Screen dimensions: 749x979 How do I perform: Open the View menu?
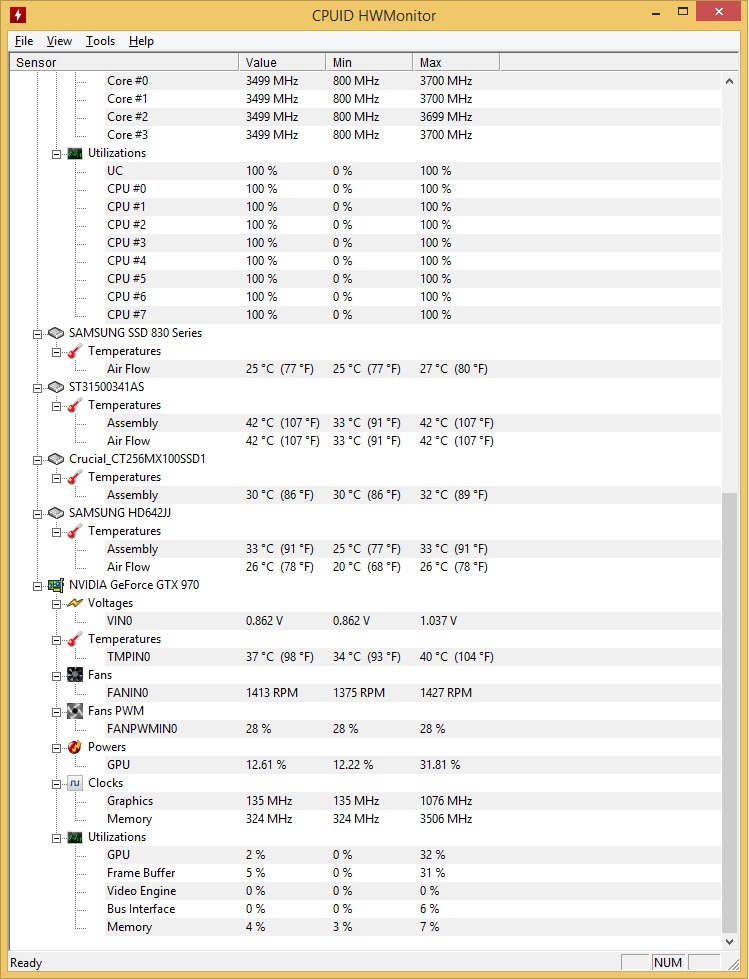[x=59, y=41]
